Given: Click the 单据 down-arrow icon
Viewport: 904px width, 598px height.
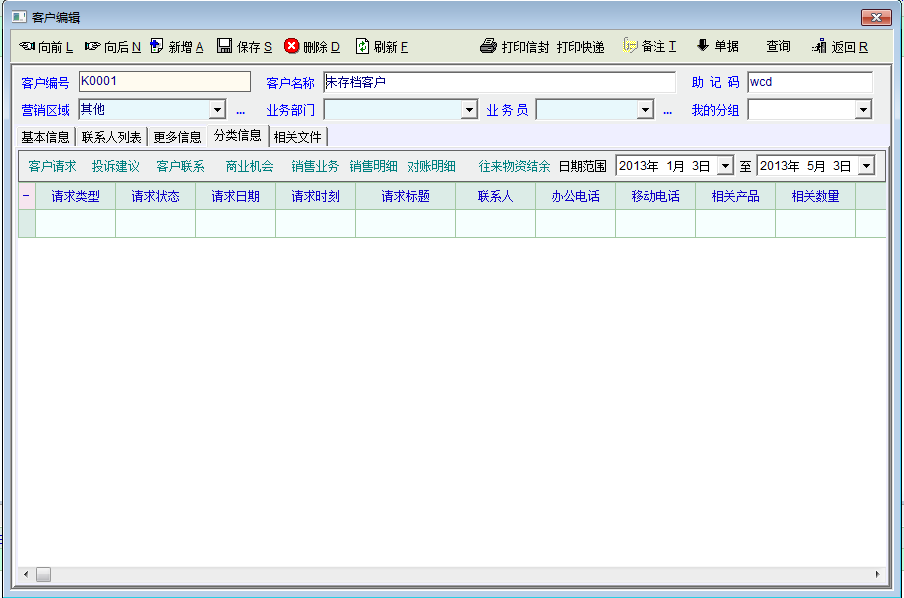Looking at the screenshot, I should (x=702, y=46).
